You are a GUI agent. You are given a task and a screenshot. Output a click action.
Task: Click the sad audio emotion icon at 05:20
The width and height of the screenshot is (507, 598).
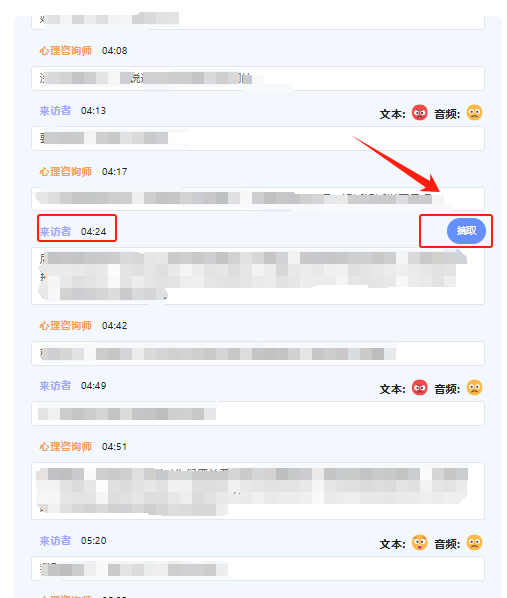[474, 543]
